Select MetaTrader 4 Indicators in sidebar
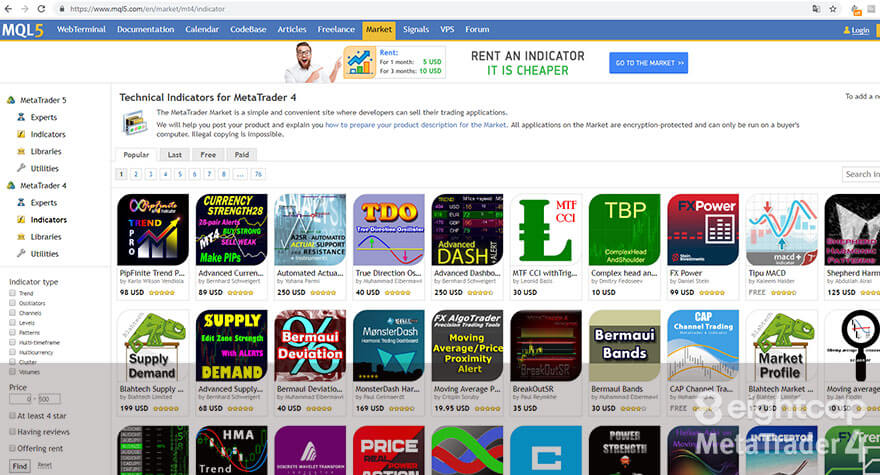 click(x=48, y=220)
